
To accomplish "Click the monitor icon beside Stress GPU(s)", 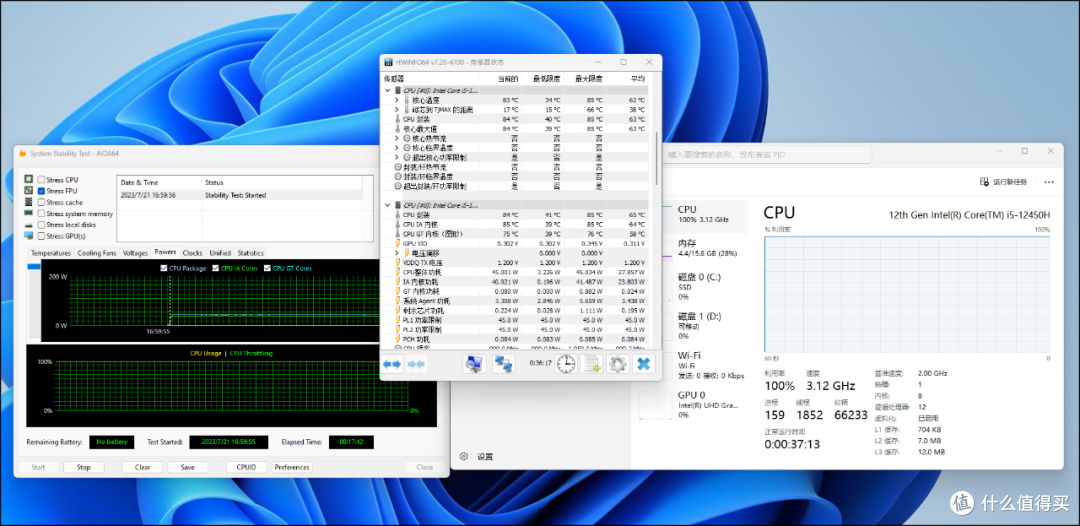I will [29, 236].
